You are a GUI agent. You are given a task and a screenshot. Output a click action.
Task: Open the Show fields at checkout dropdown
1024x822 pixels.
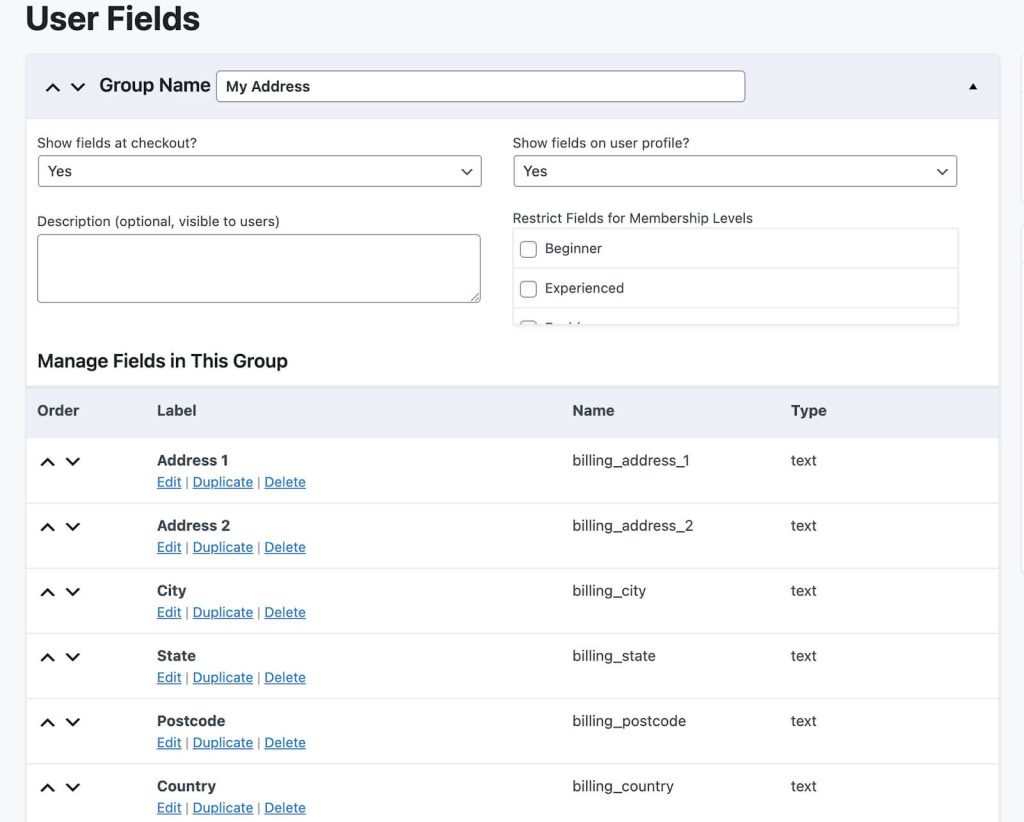click(x=259, y=171)
